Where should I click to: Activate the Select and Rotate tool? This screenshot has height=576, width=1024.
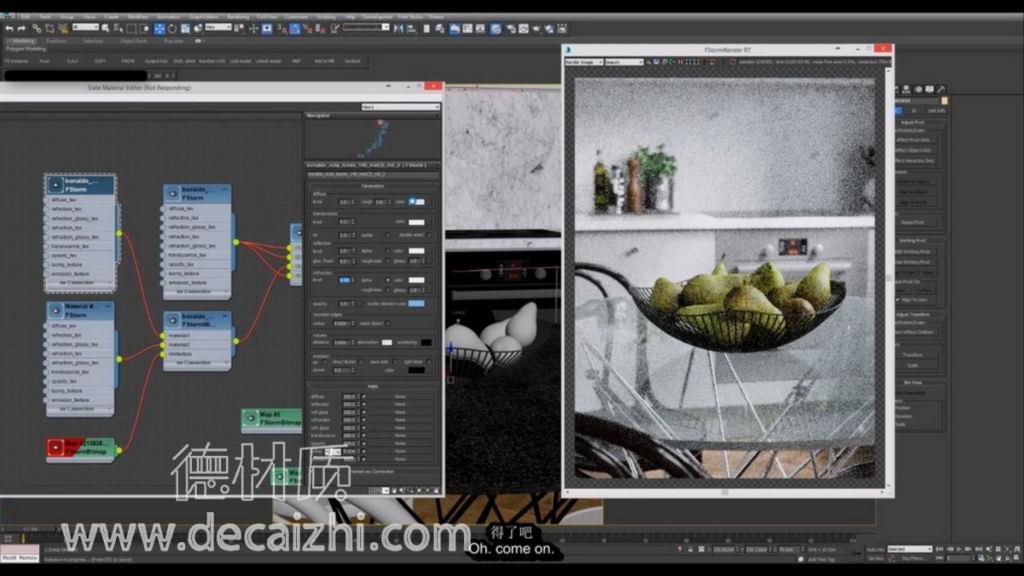(x=172, y=29)
